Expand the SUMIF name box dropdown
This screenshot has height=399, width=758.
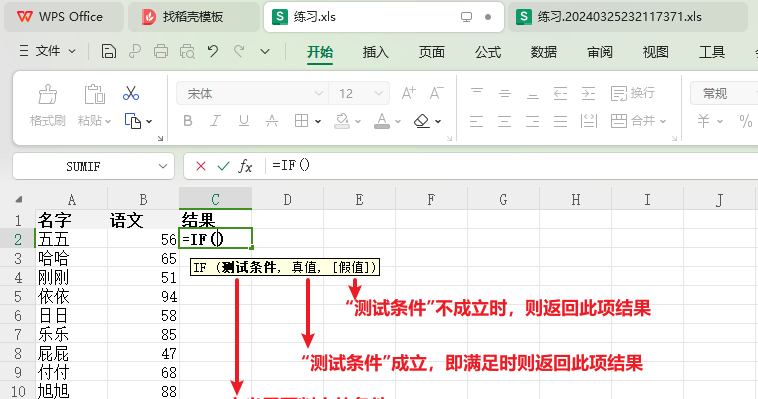click(162, 166)
